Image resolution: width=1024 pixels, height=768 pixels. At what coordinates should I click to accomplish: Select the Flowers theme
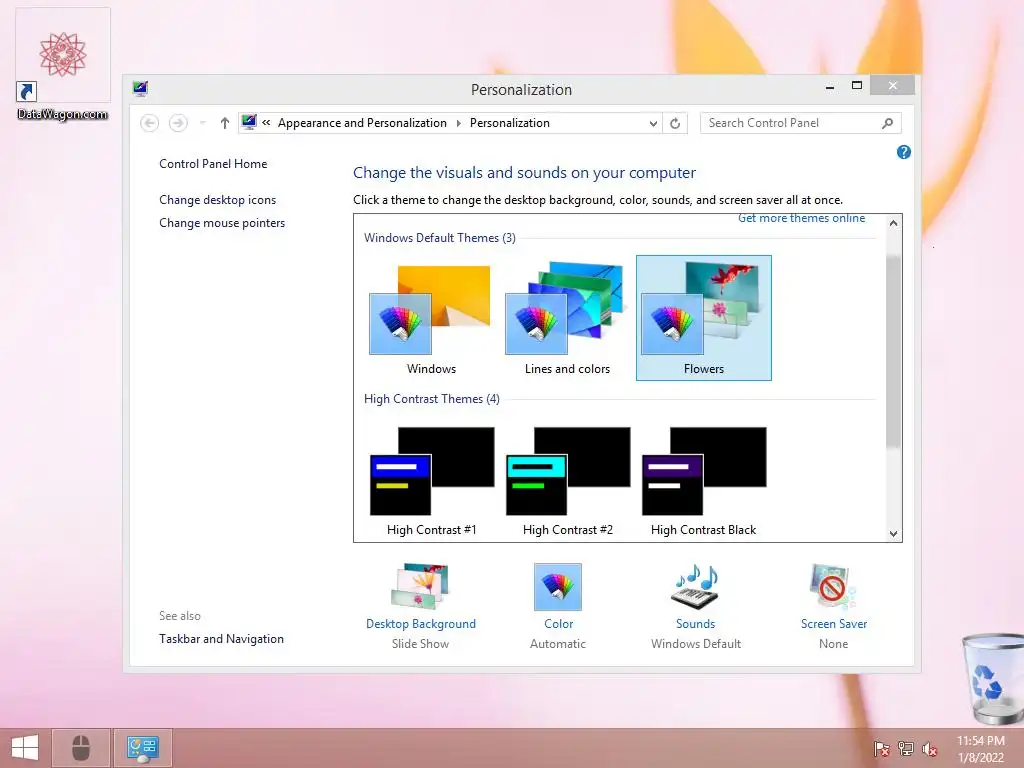point(704,318)
